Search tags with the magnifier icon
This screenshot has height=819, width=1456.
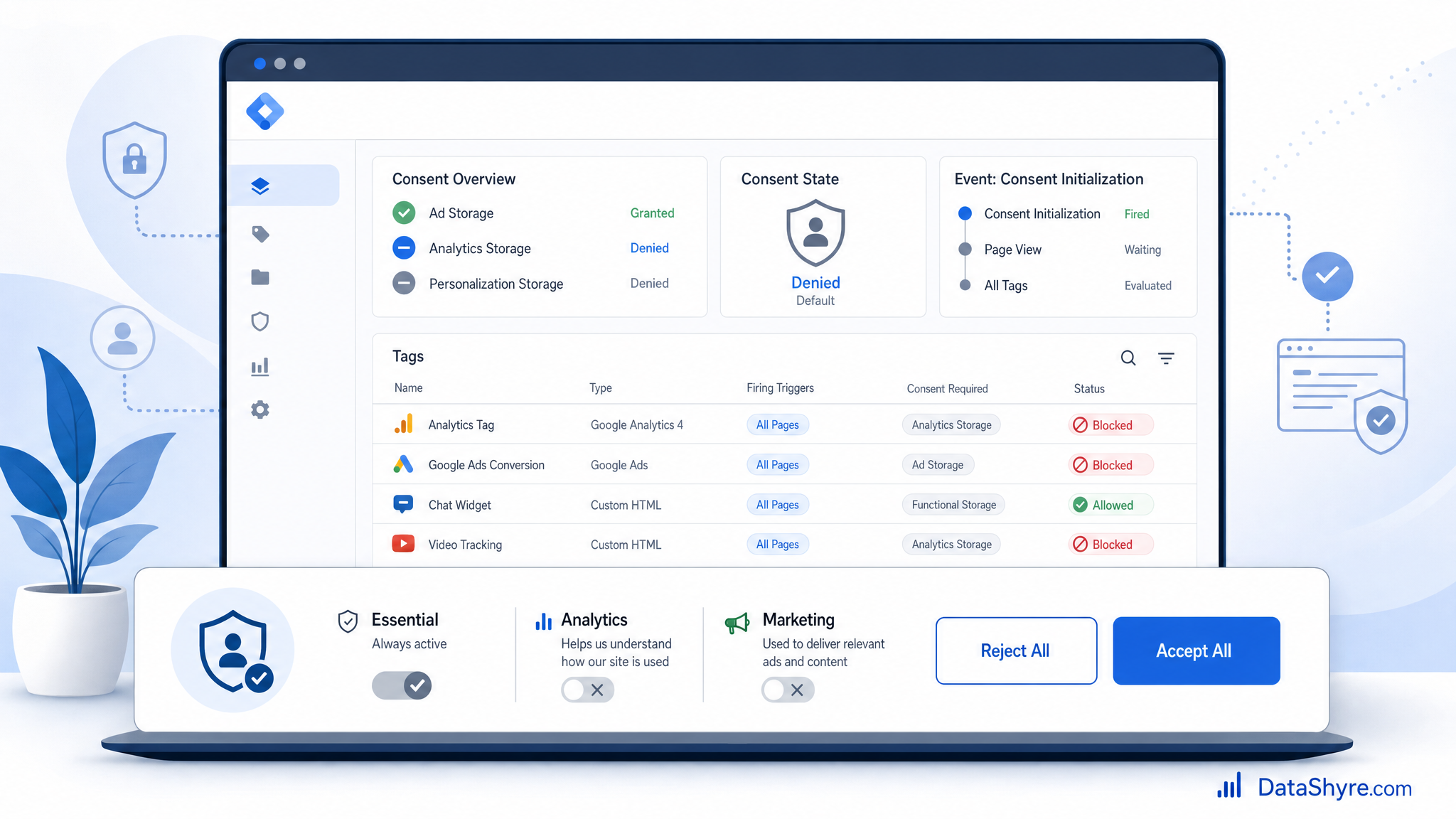(x=1128, y=358)
